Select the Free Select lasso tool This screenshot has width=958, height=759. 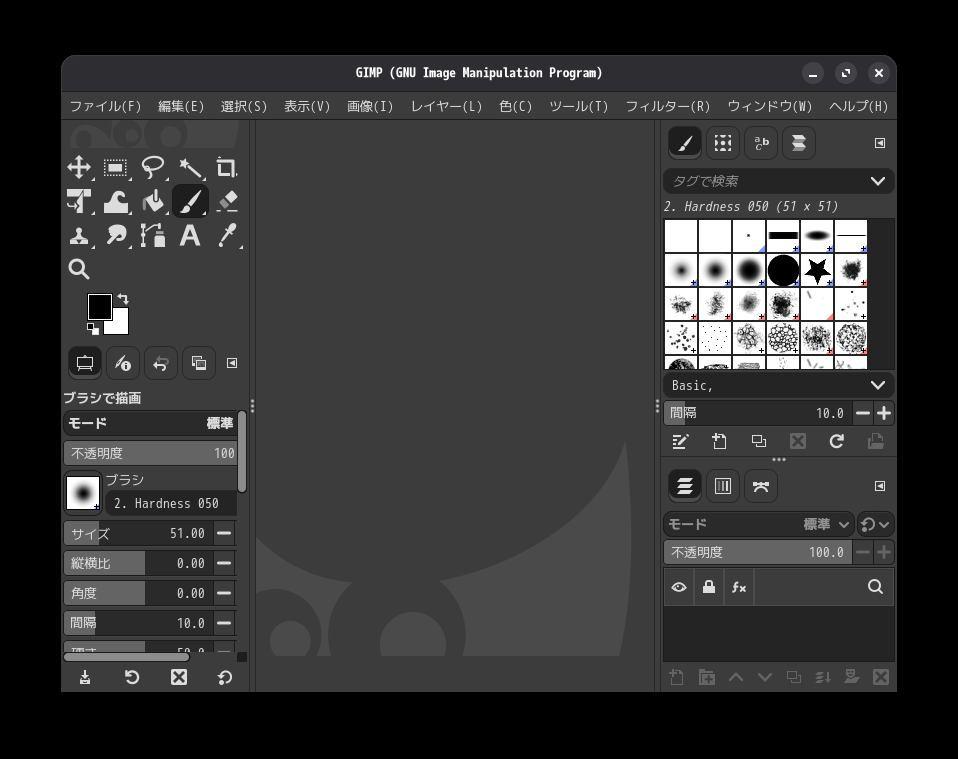click(x=153, y=168)
